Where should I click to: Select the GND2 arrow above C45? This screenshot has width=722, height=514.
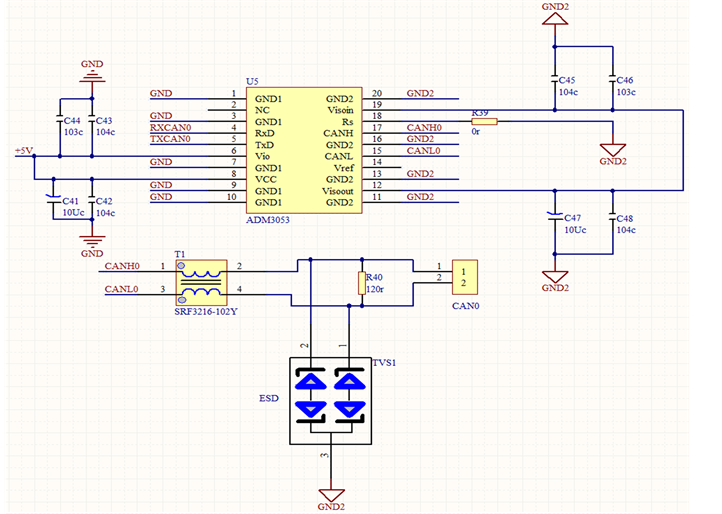[x=555, y=22]
